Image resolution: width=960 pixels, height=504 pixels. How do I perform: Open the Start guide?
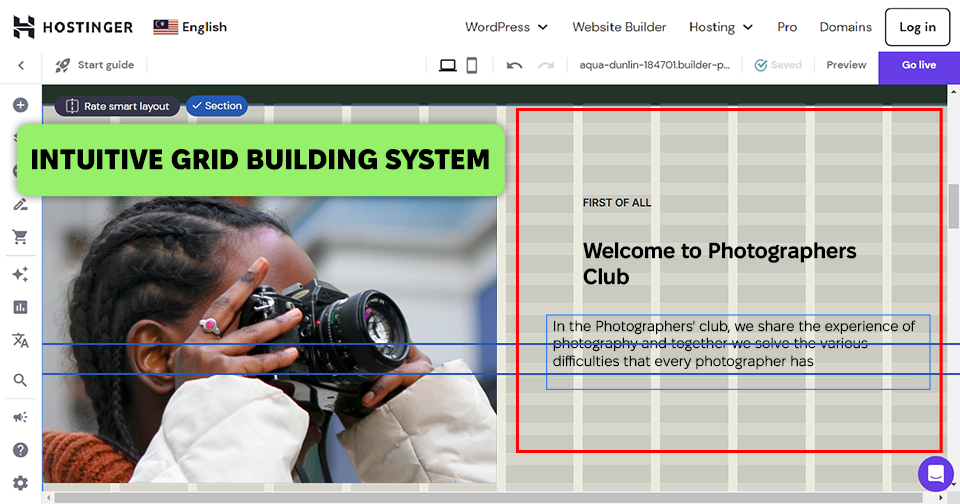[x=95, y=65]
